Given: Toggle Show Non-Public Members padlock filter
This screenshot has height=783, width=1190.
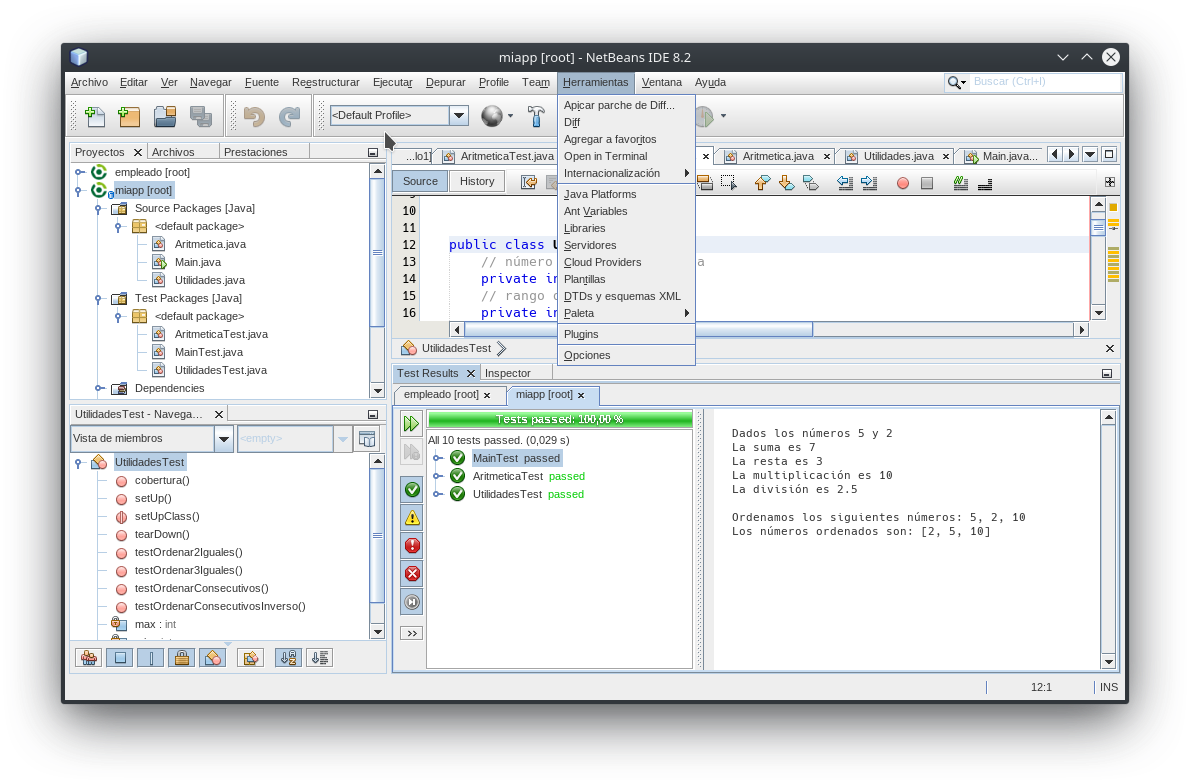Looking at the screenshot, I should pos(182,658).
